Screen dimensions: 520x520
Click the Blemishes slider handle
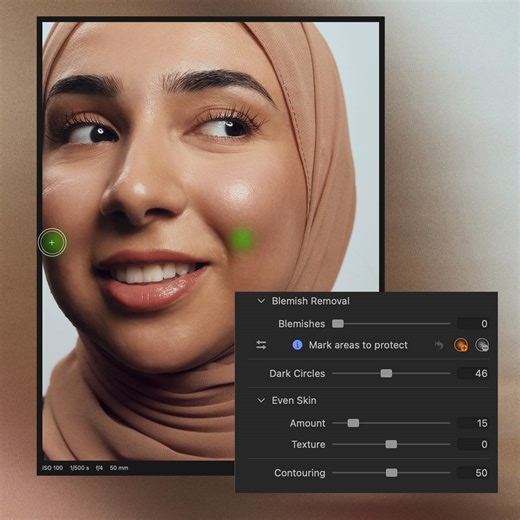[338, 324]
